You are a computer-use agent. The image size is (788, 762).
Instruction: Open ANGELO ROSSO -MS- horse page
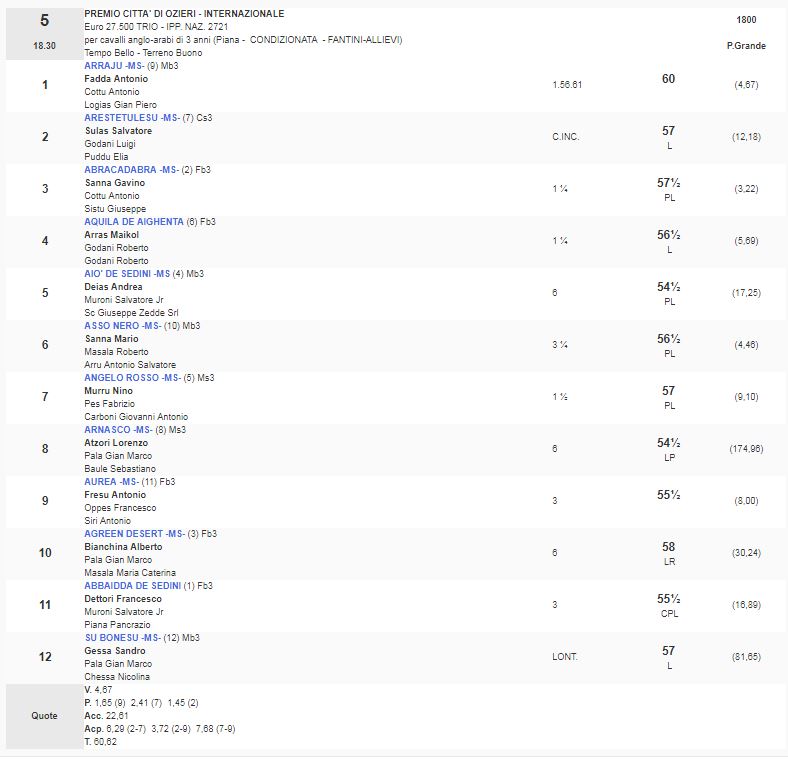pyautogui.click(x=132, y=378)
